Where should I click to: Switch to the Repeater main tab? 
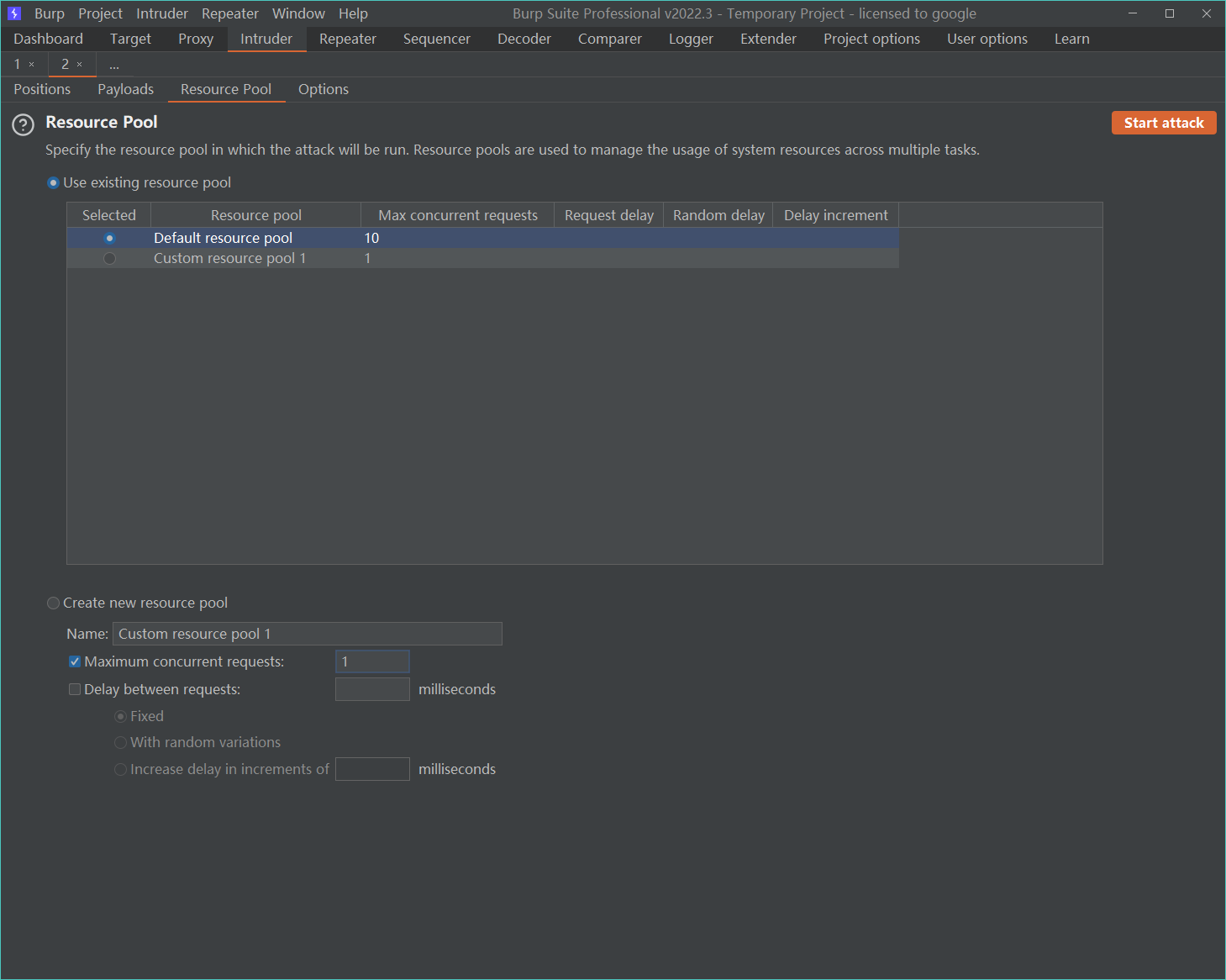348,39
